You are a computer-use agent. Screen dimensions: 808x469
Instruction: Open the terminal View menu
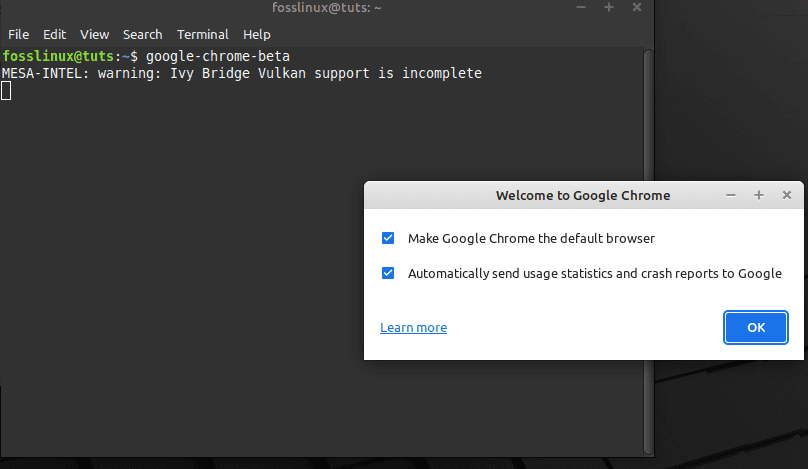point(94,35)
